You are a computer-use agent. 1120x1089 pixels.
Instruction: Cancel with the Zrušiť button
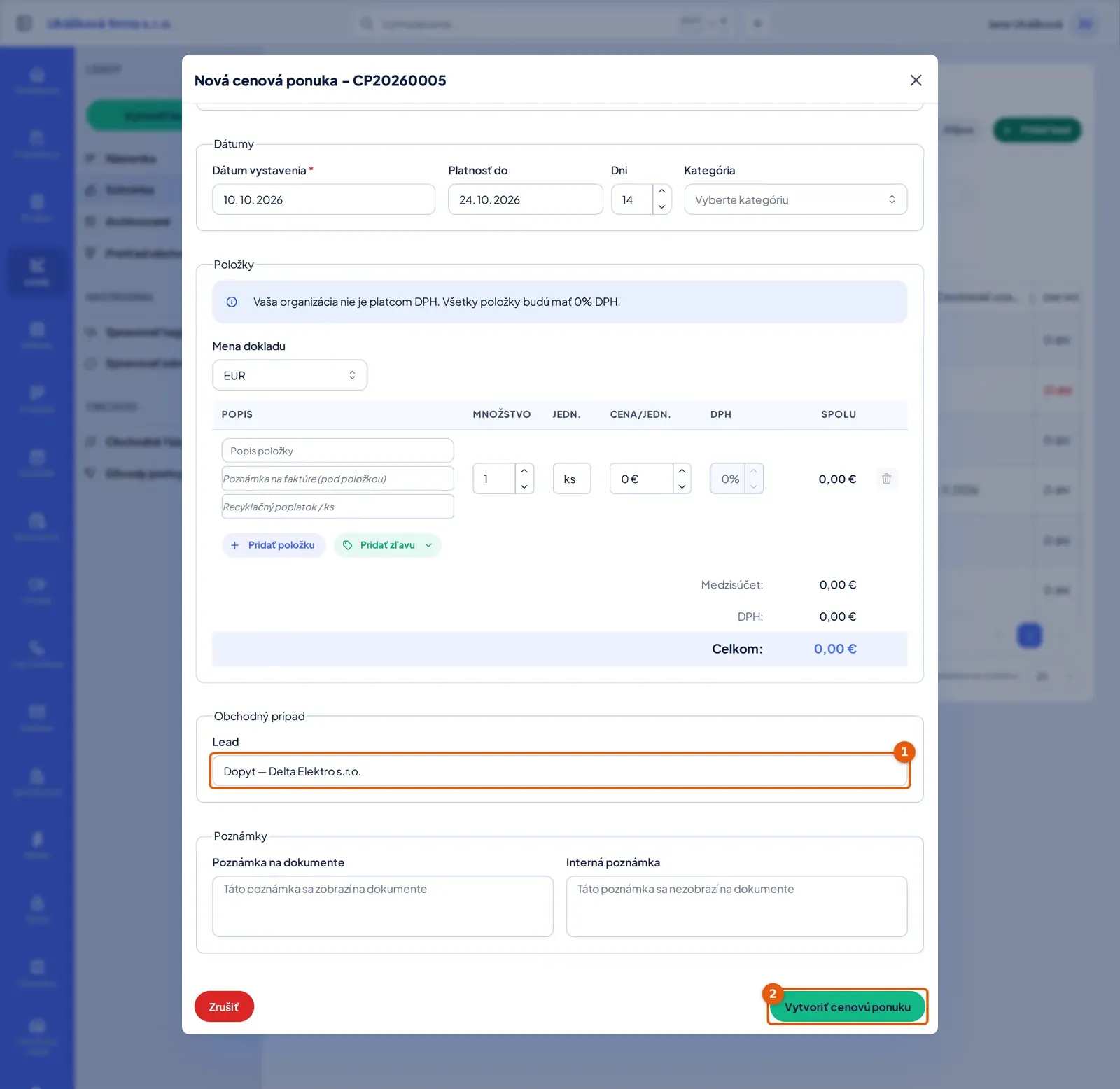point(224,1006)
